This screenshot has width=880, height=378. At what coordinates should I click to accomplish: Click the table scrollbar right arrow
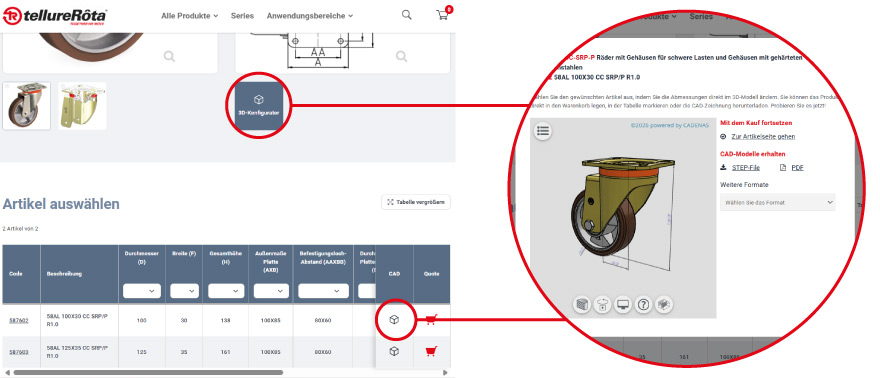(446, 372)
